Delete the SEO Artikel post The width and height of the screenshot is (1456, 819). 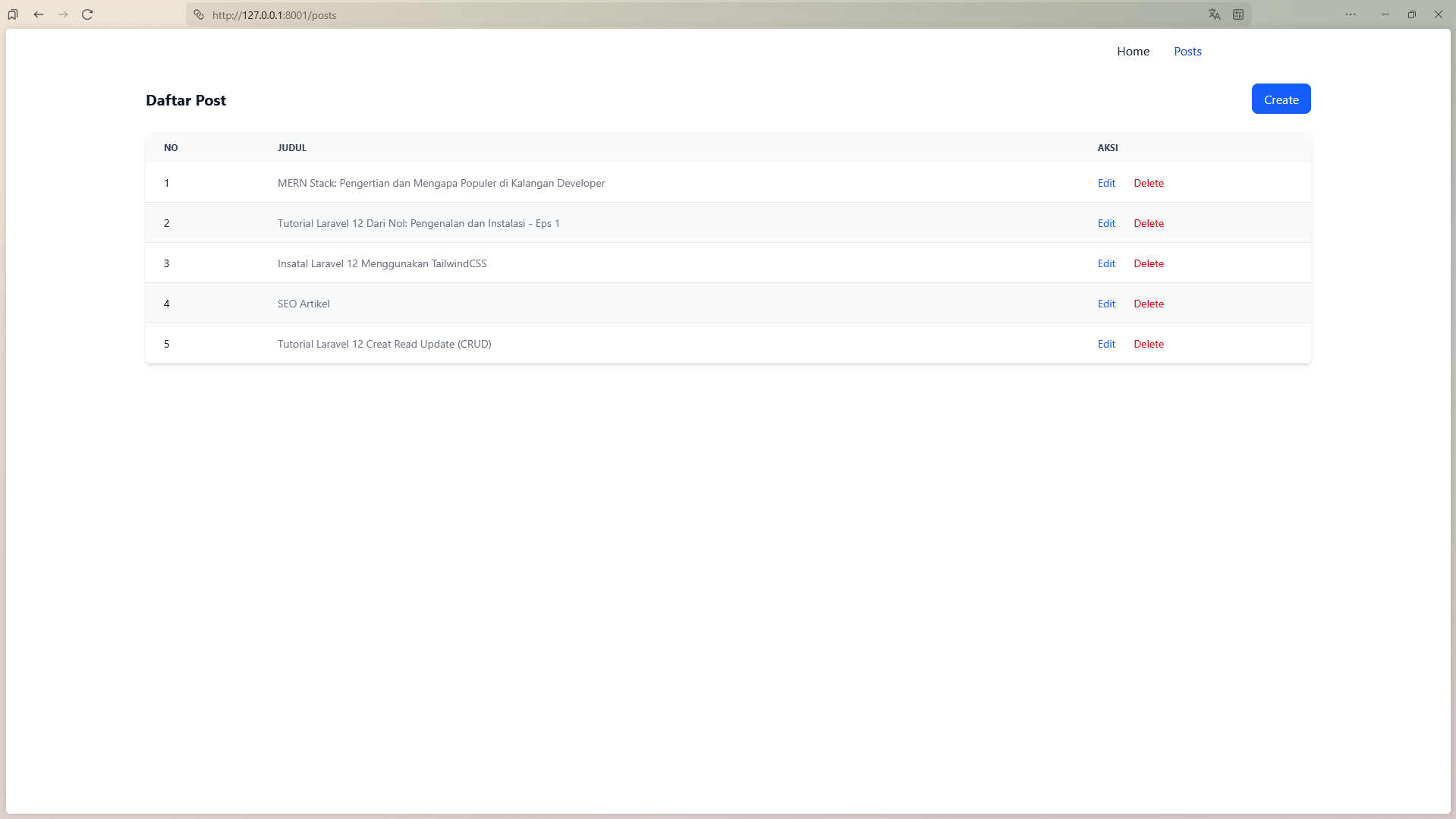[1149, 304]
